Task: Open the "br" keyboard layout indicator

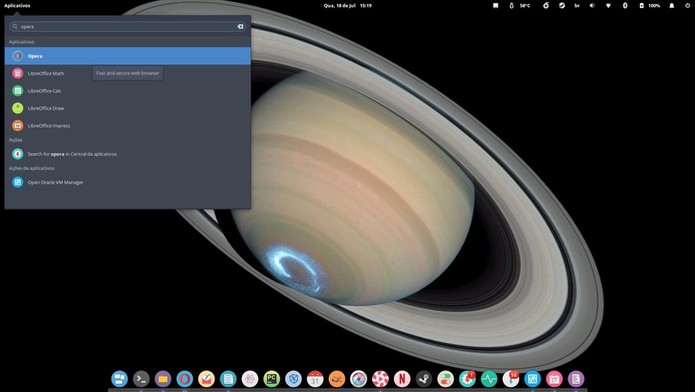Action: click(577, 6)
